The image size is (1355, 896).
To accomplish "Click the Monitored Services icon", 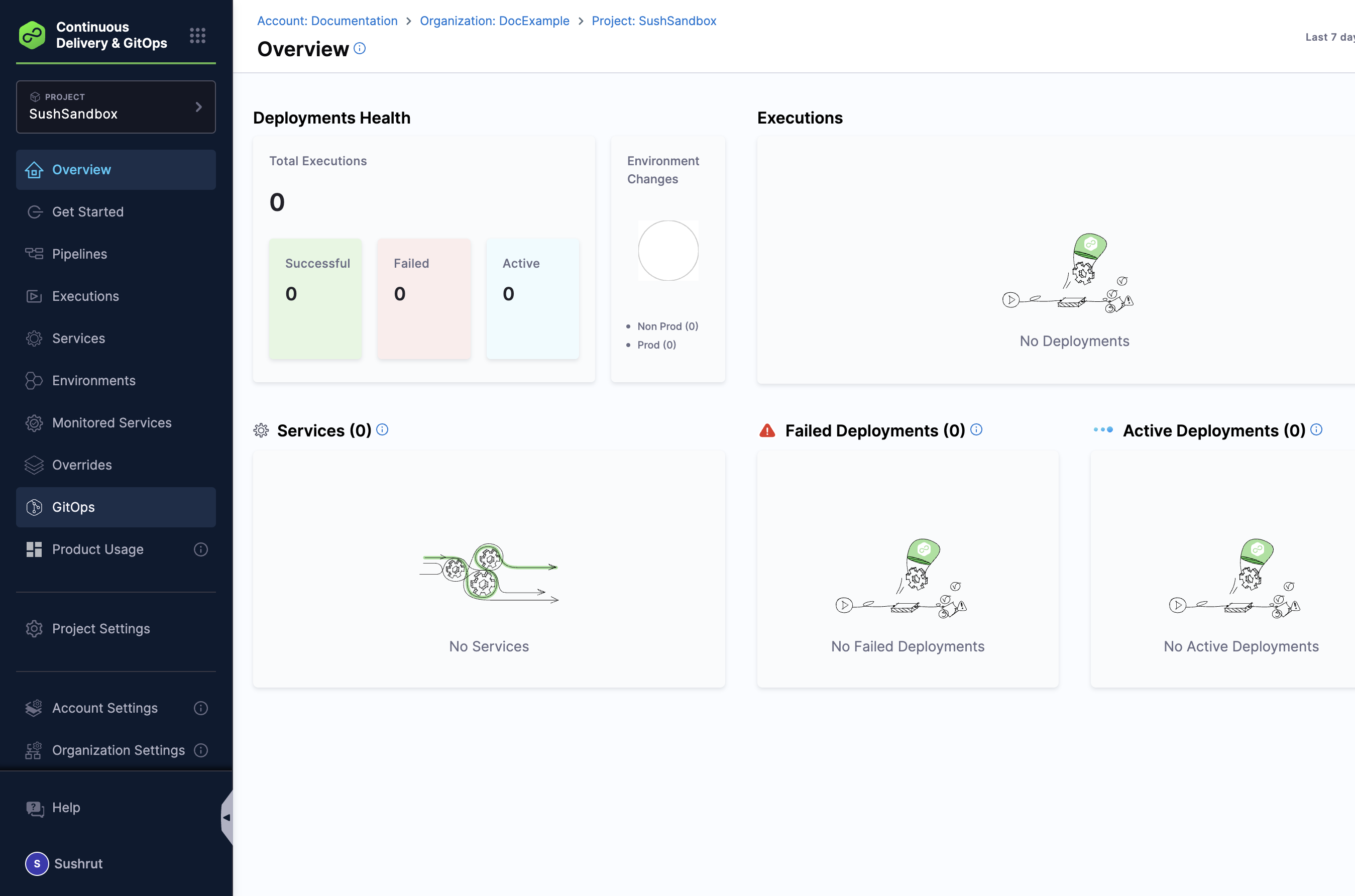I will (x=34, y=423).
